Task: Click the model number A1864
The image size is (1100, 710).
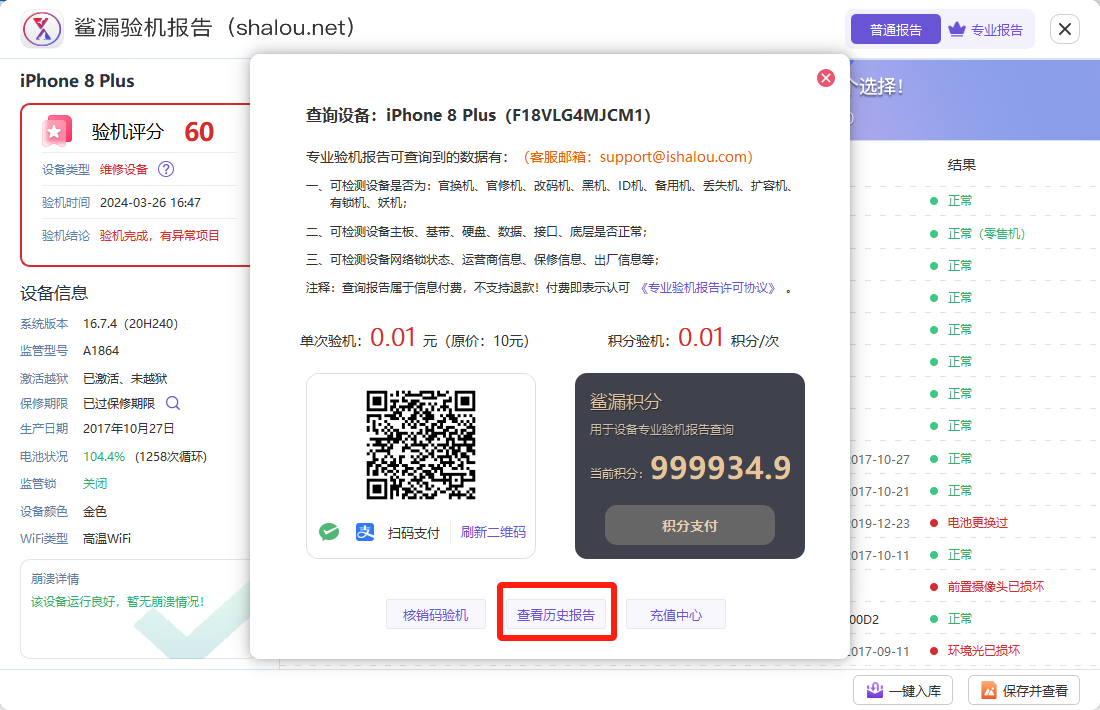Action: 101,350
